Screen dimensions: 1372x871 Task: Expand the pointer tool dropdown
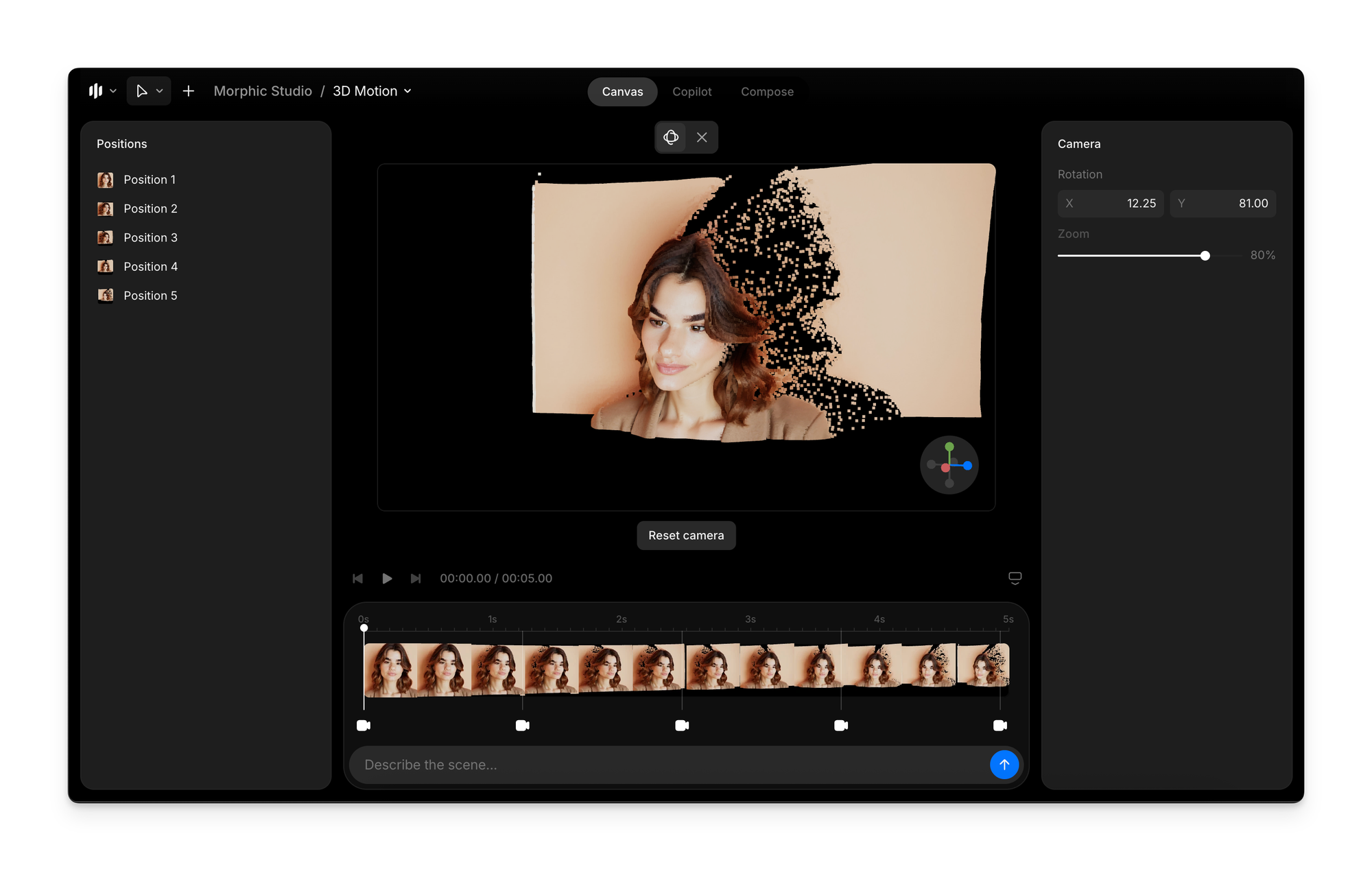pyautogui.click(x=159, y=91)
